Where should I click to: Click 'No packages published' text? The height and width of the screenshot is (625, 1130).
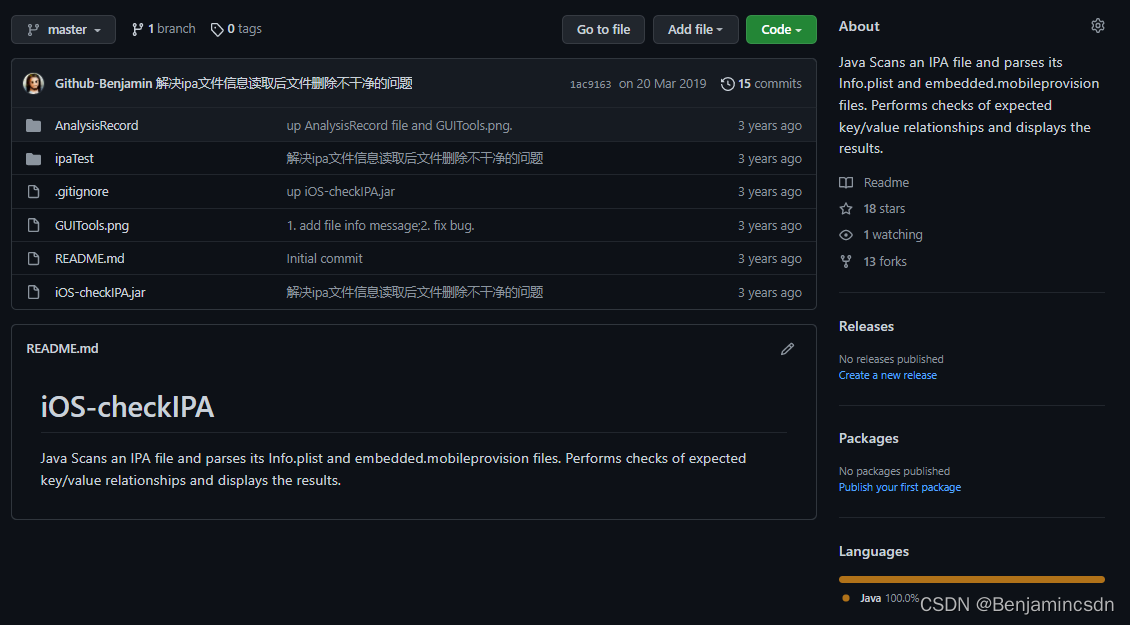coord(894,471)
